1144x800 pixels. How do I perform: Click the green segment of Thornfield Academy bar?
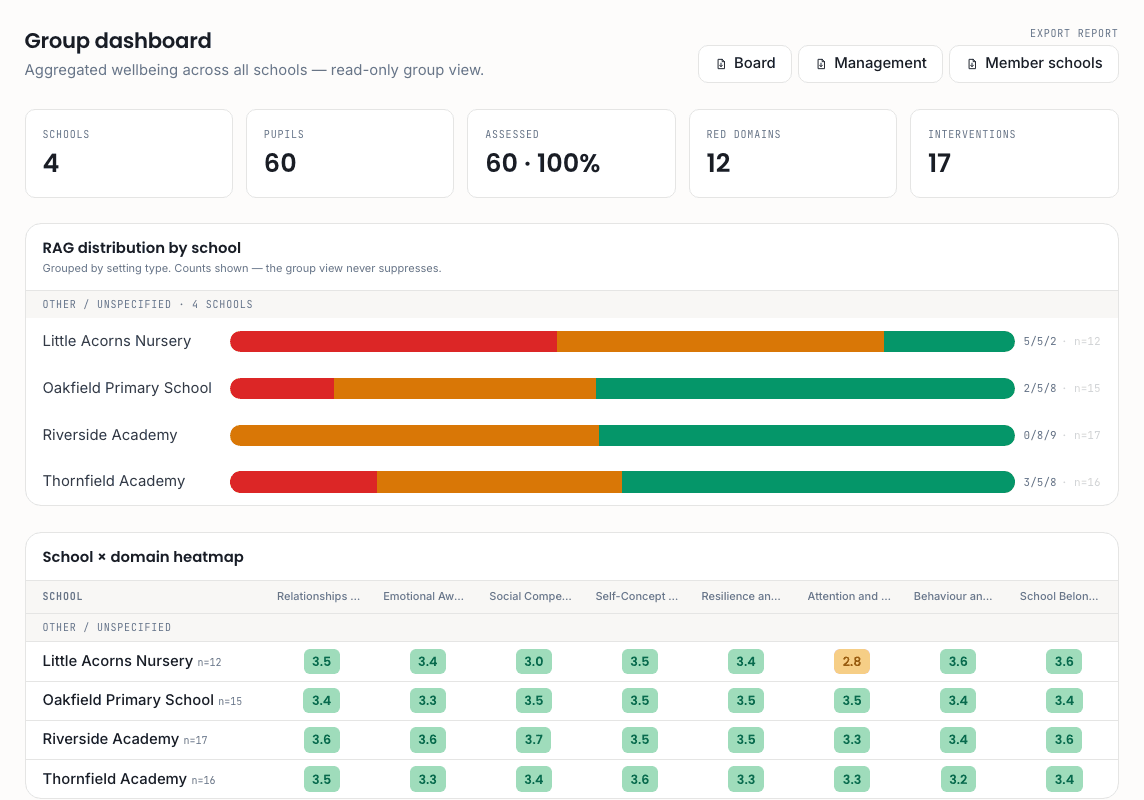tap(819, 482)
